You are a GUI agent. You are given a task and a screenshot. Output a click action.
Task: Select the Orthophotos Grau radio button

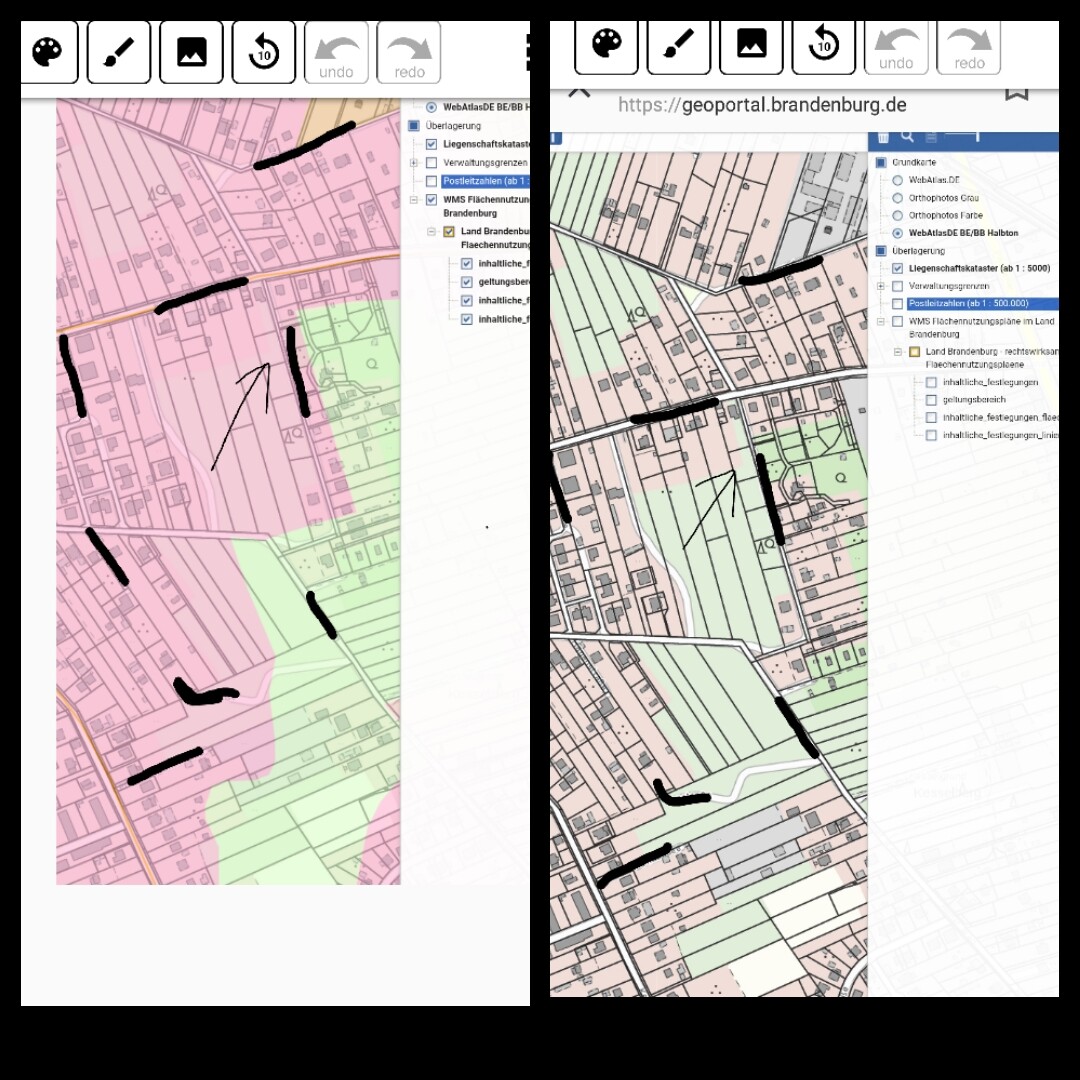point(897,198)
